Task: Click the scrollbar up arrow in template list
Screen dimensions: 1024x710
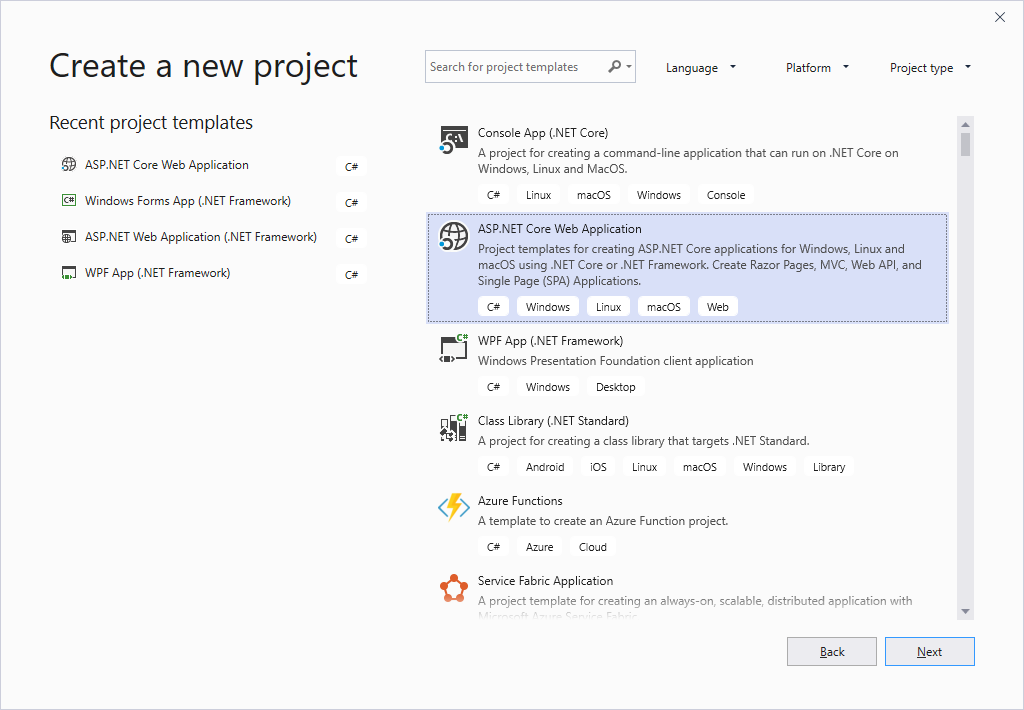Action: pyautogui.click(x=965, y=124)
